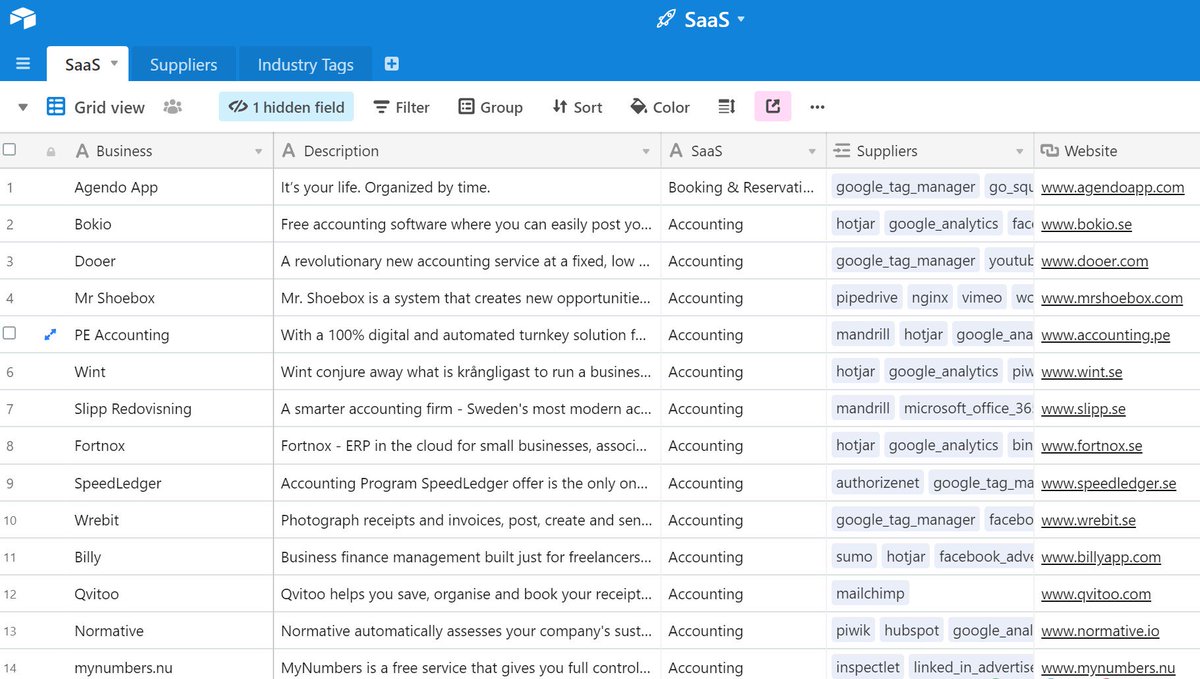Expand the views sidebar toggle arrow

click(x=23, y=107)
